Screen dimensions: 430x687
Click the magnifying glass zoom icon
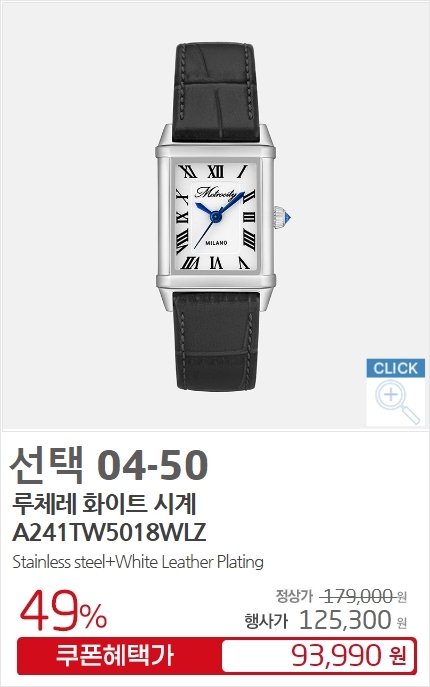tap(397, 401)
